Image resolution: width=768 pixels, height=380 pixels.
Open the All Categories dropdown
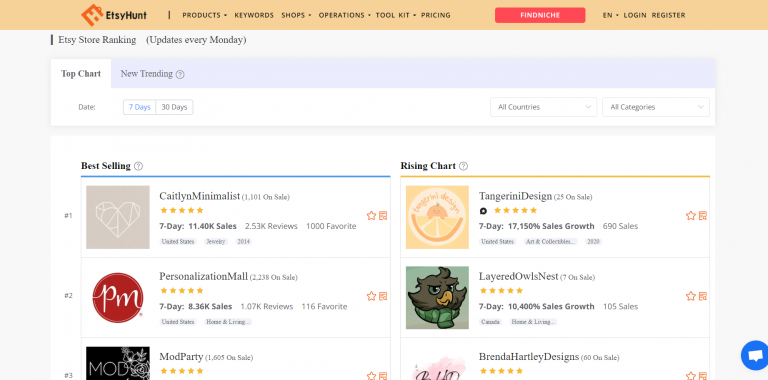coord(656,107)
